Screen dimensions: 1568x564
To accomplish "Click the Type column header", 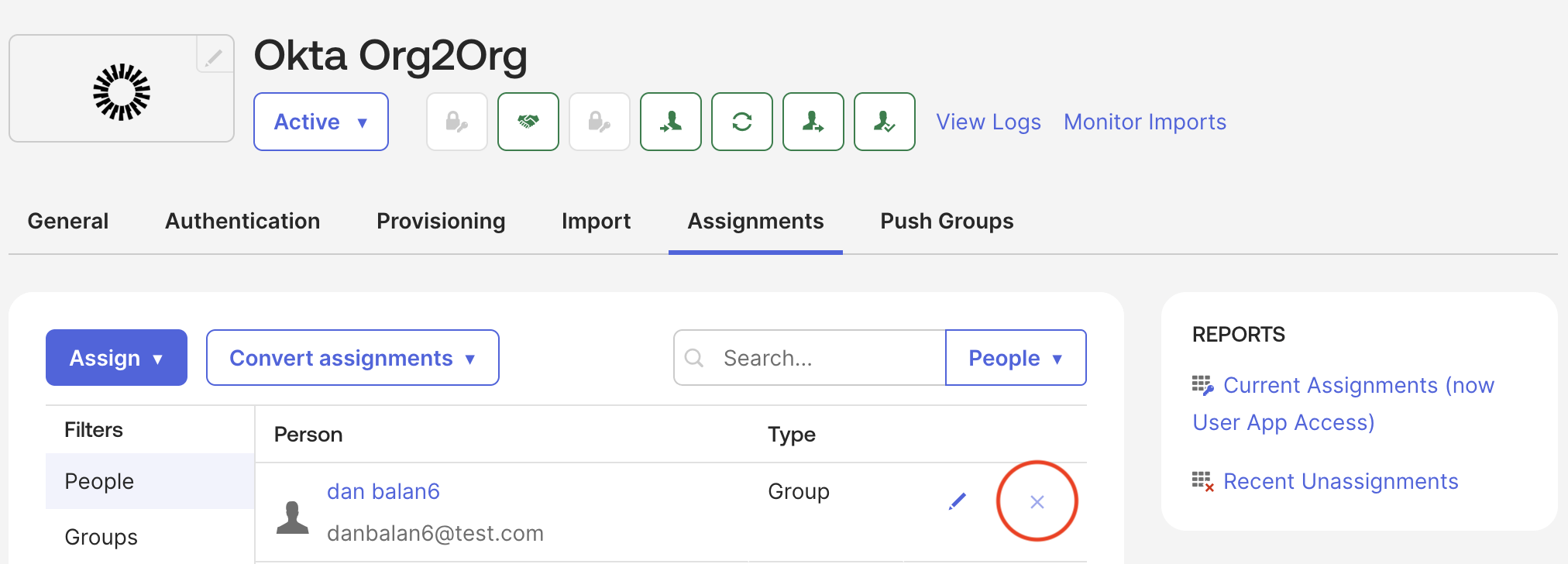I will click(792, 435).
